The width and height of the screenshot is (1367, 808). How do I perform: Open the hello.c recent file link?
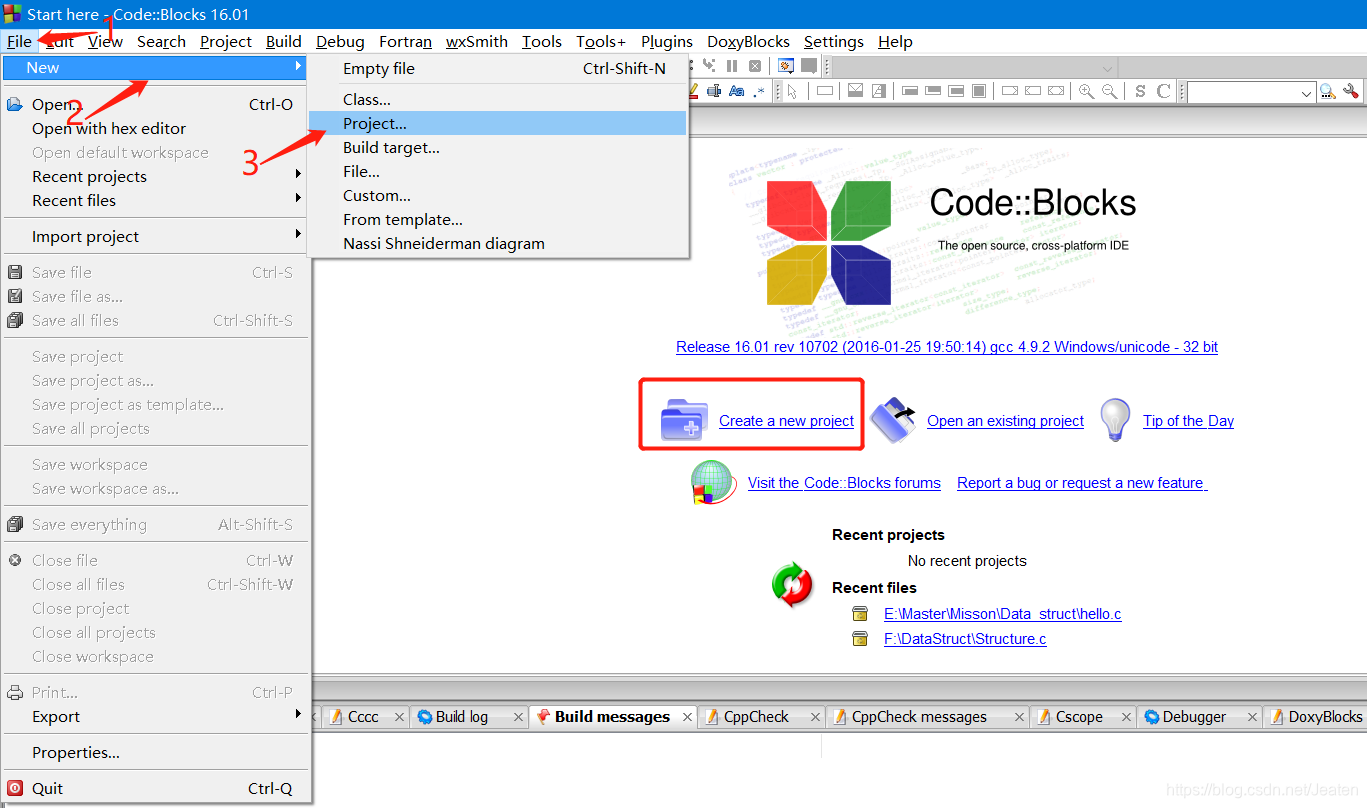pyautogui.click(x=1002, y=613)
